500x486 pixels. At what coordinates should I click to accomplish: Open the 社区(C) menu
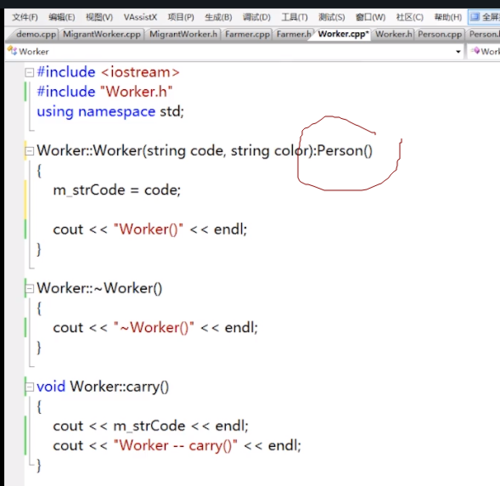(x=410, y=17)
